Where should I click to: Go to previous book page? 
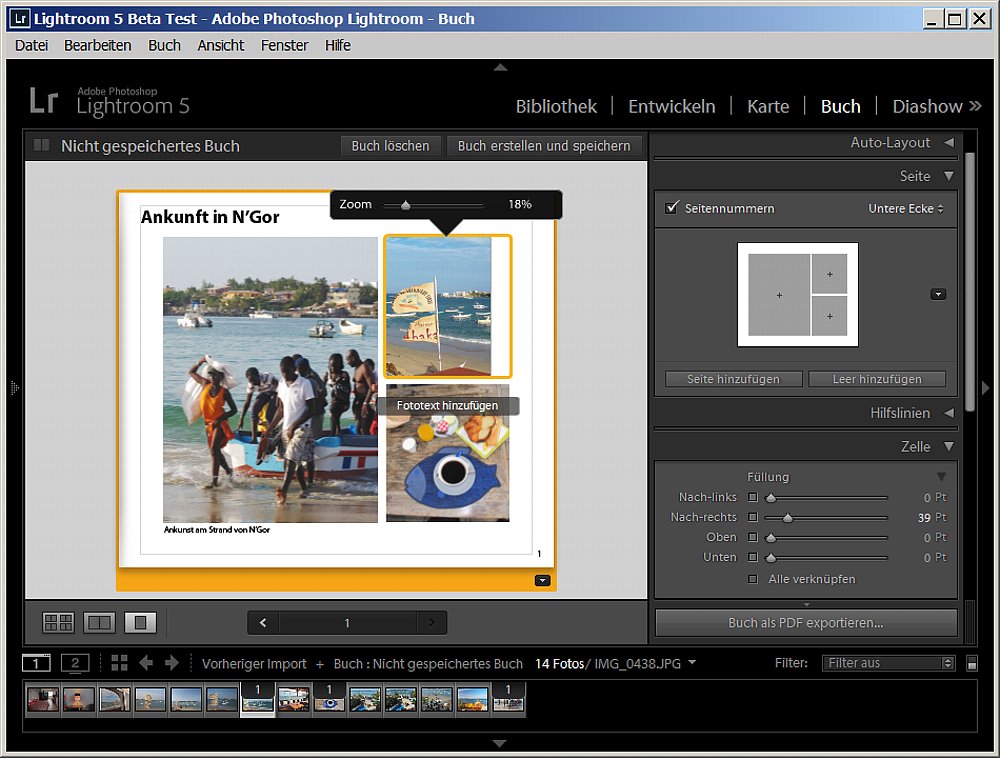(263, 623)
